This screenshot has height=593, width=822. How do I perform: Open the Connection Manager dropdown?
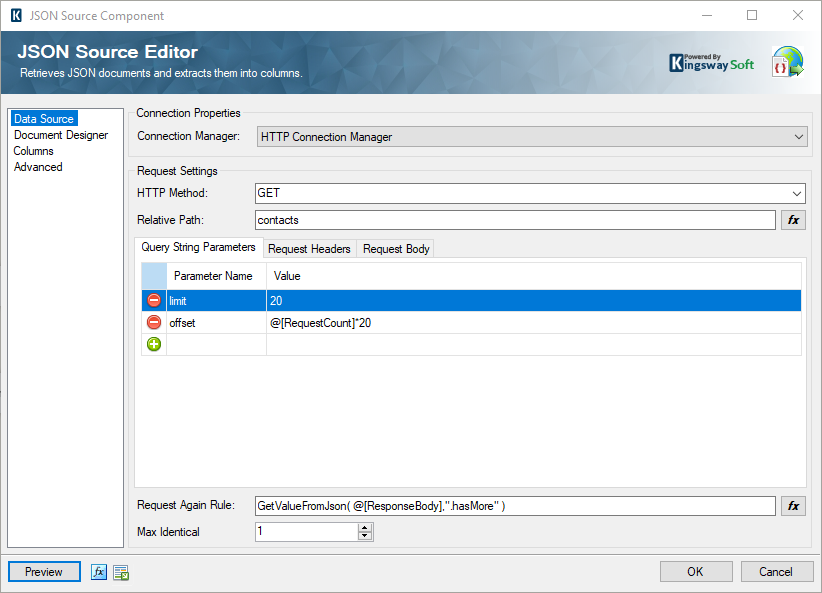pos(798,136)
